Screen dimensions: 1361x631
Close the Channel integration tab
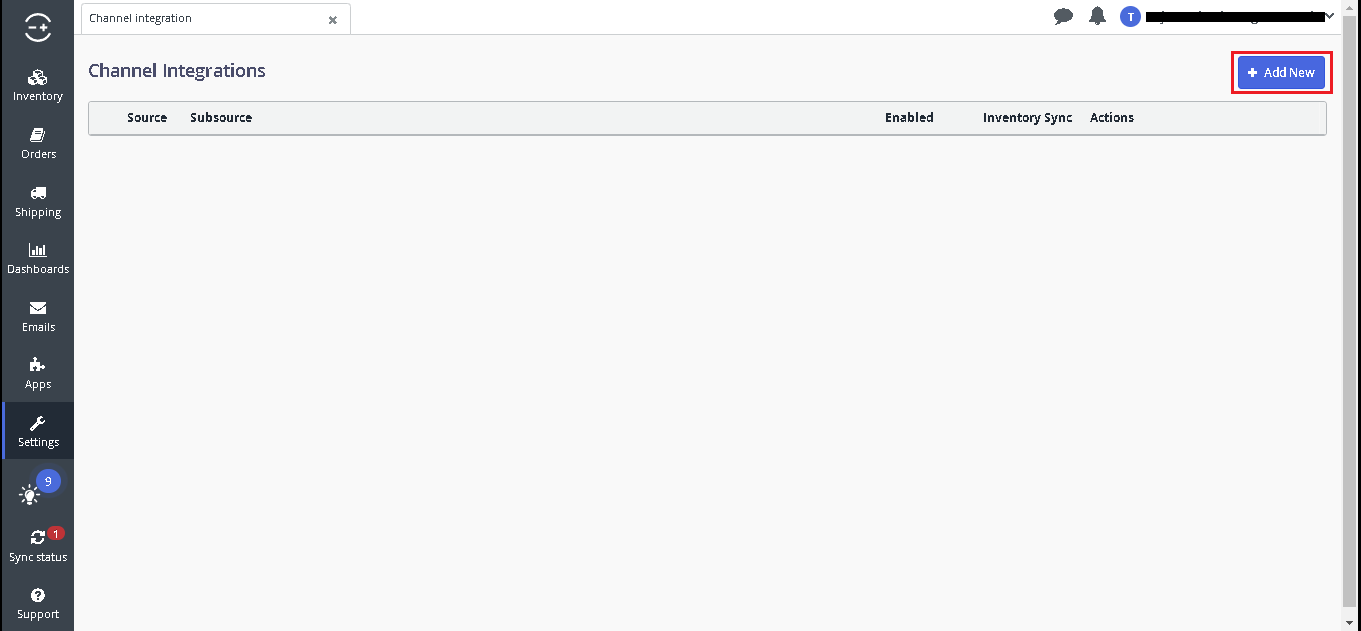(x=333, y=19)
